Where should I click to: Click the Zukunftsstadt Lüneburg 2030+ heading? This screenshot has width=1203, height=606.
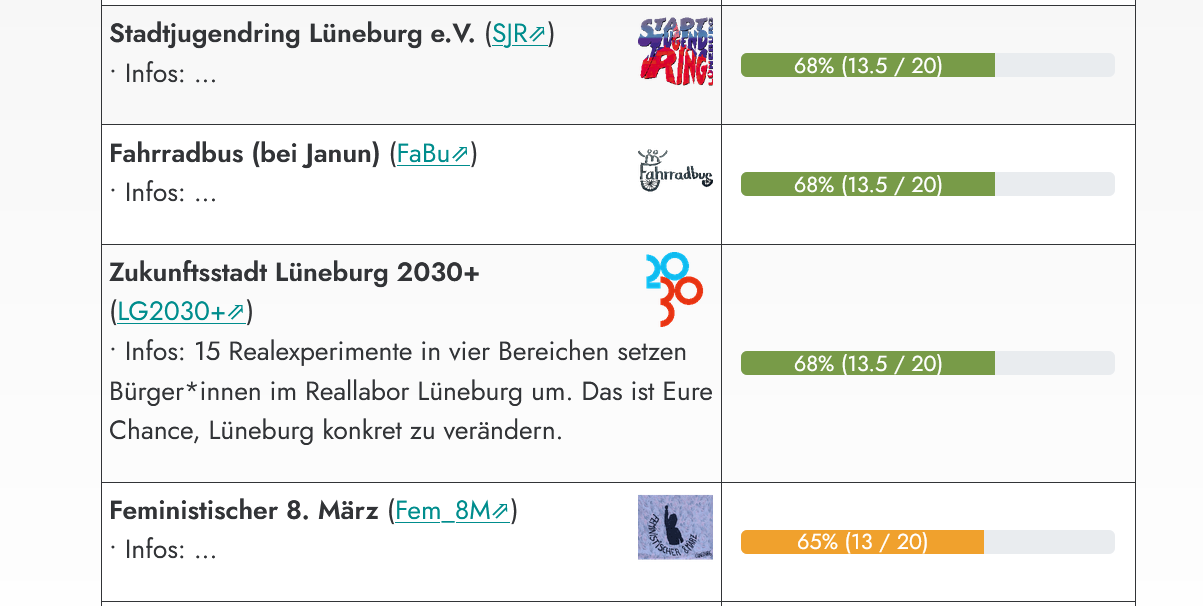[294, 272]
